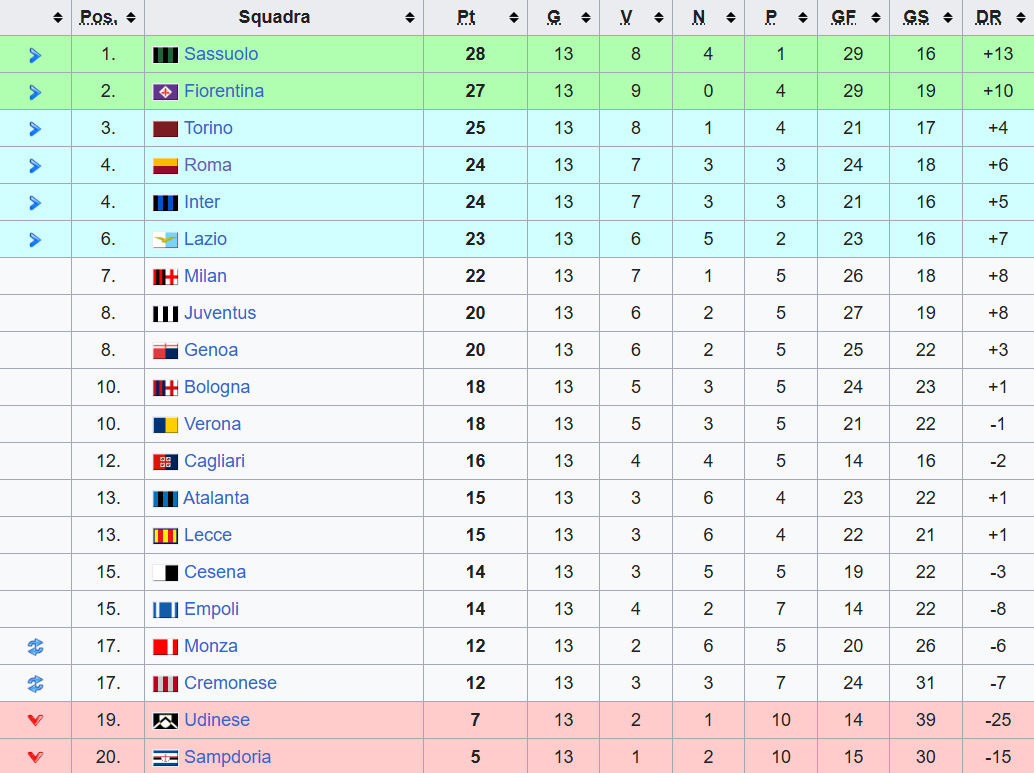Click the blue arrow icon beside Torino
This screenshot has height=773, width=1034.
click(36, 129)
